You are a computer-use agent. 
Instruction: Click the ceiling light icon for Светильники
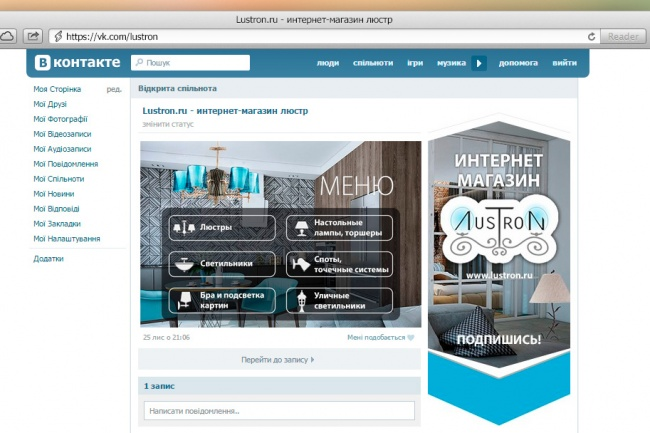coord(184,264)
